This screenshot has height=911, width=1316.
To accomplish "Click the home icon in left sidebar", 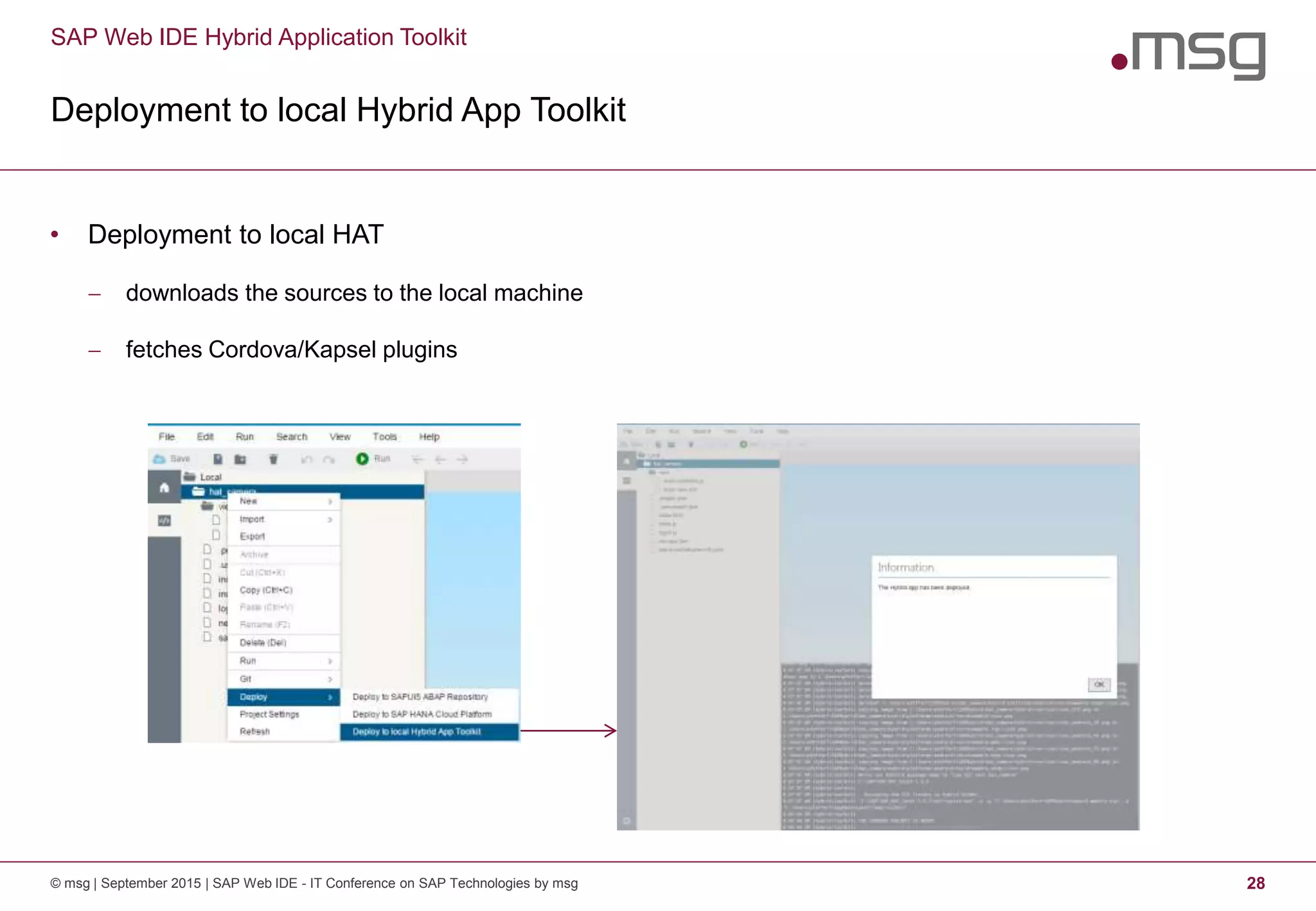I will coord(164,488).
